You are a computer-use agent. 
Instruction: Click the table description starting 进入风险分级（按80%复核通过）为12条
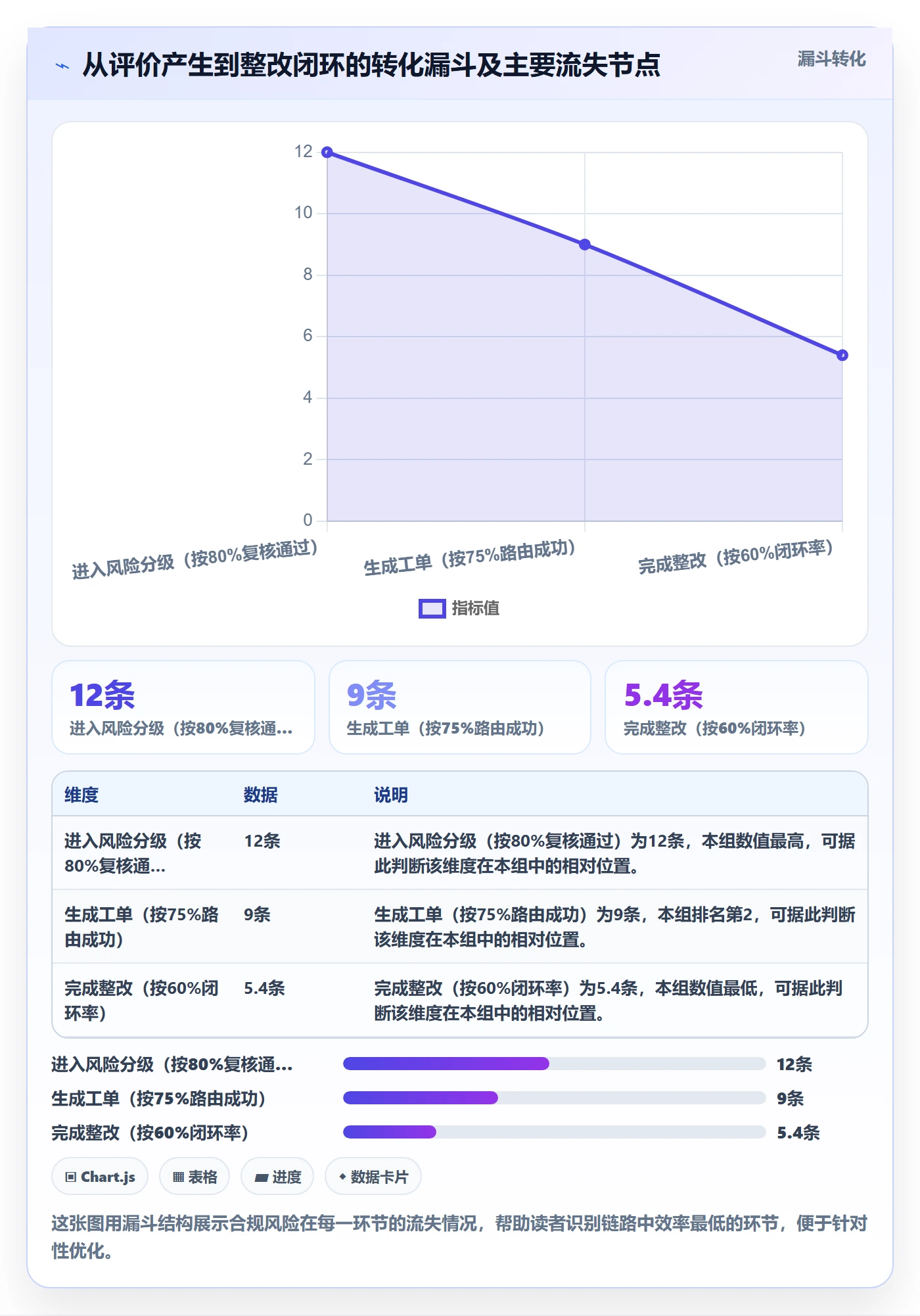coord(614,853)
